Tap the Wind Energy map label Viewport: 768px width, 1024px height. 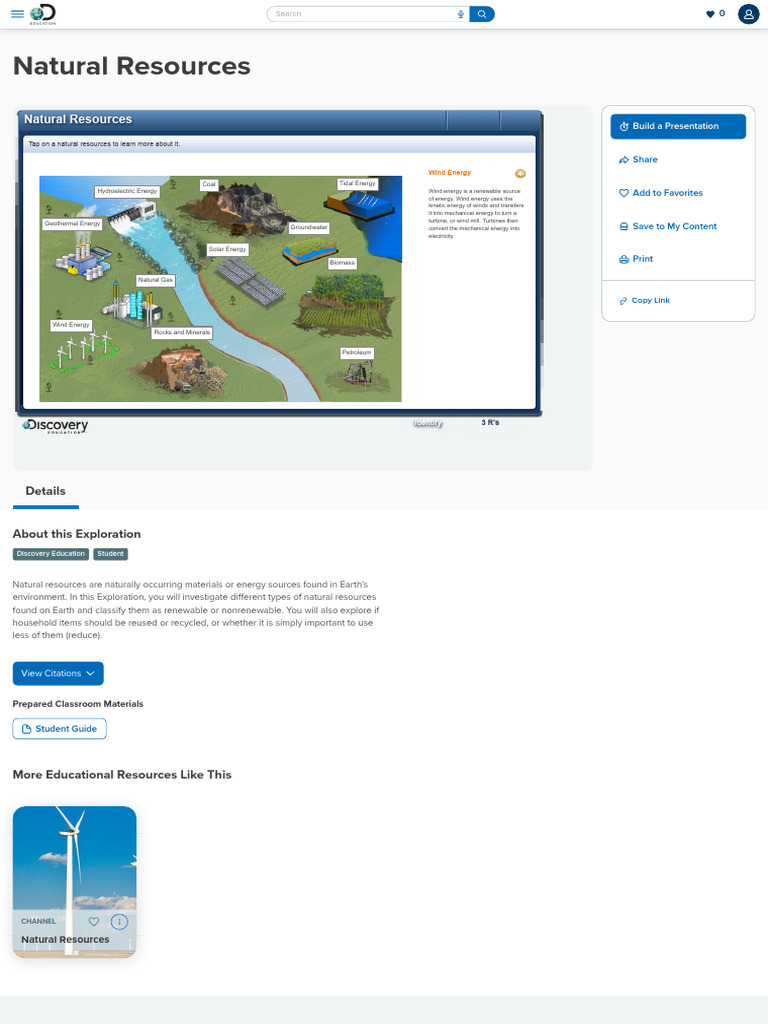coord(71,325)
